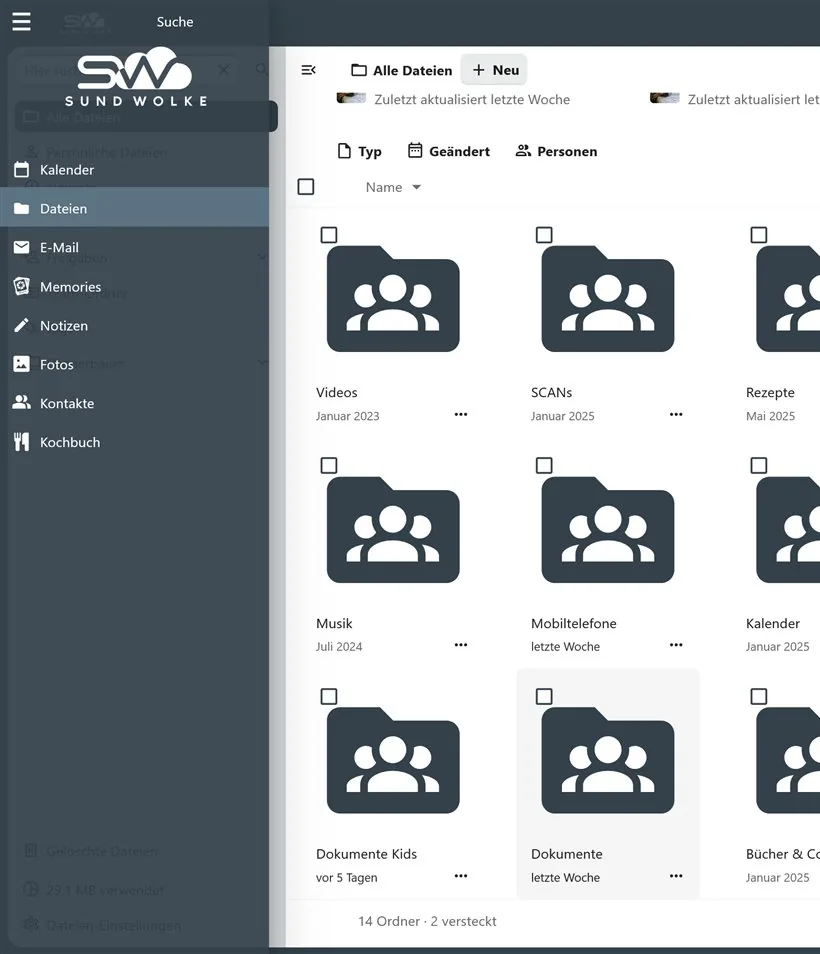Open the Bücher shared folder icon
The width and height of the screenshot is (820, 954).
(788, 760)
